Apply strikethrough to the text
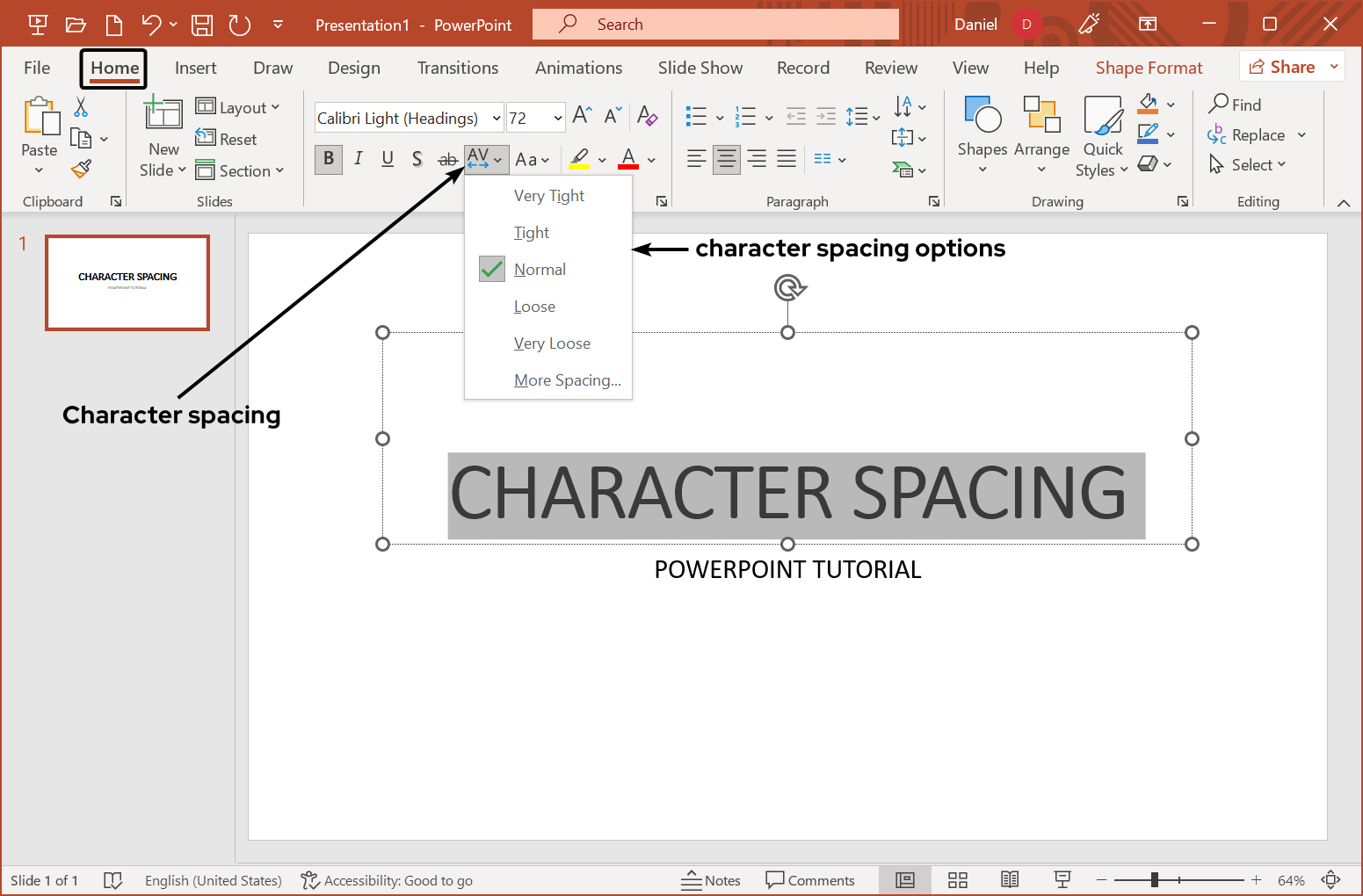 447,159
